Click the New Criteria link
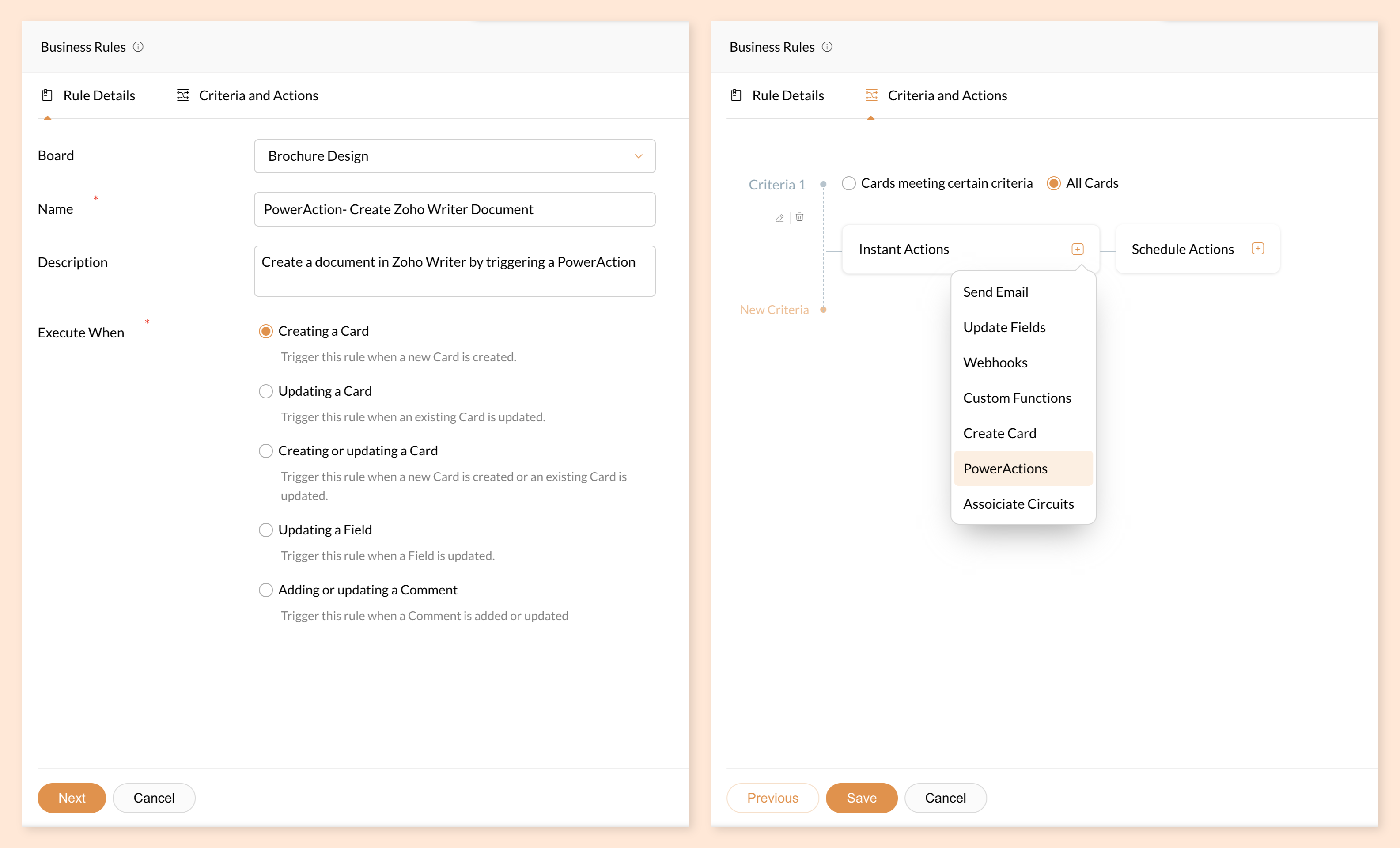1400x848 pixels. click(774, 309)
